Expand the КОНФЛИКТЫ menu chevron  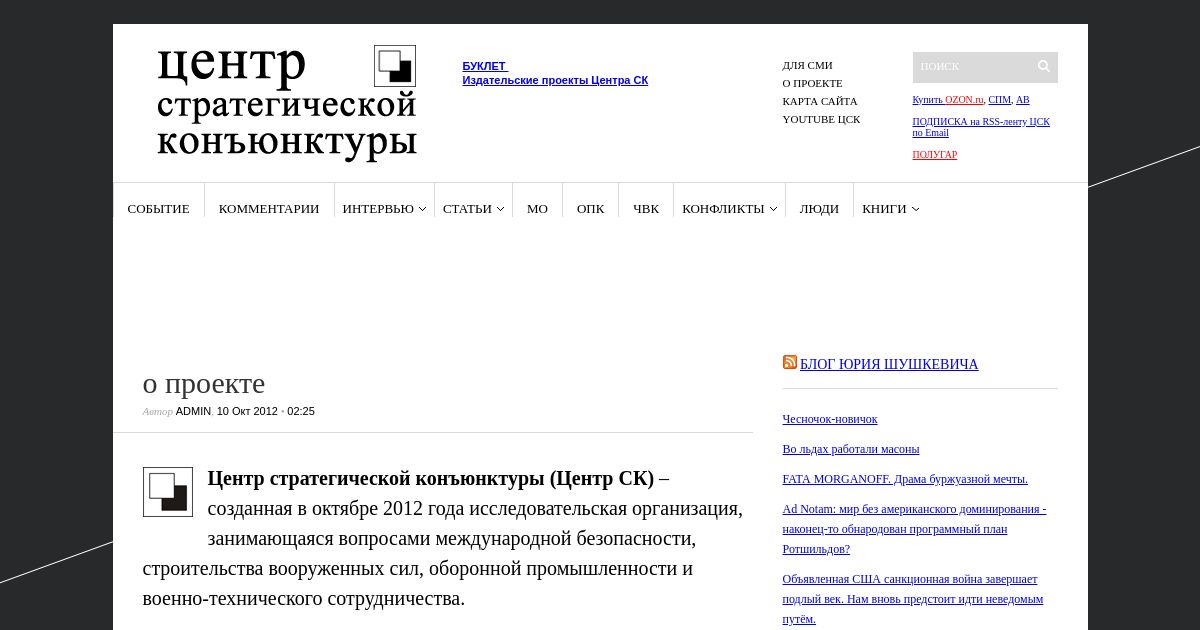coord(773,209)
